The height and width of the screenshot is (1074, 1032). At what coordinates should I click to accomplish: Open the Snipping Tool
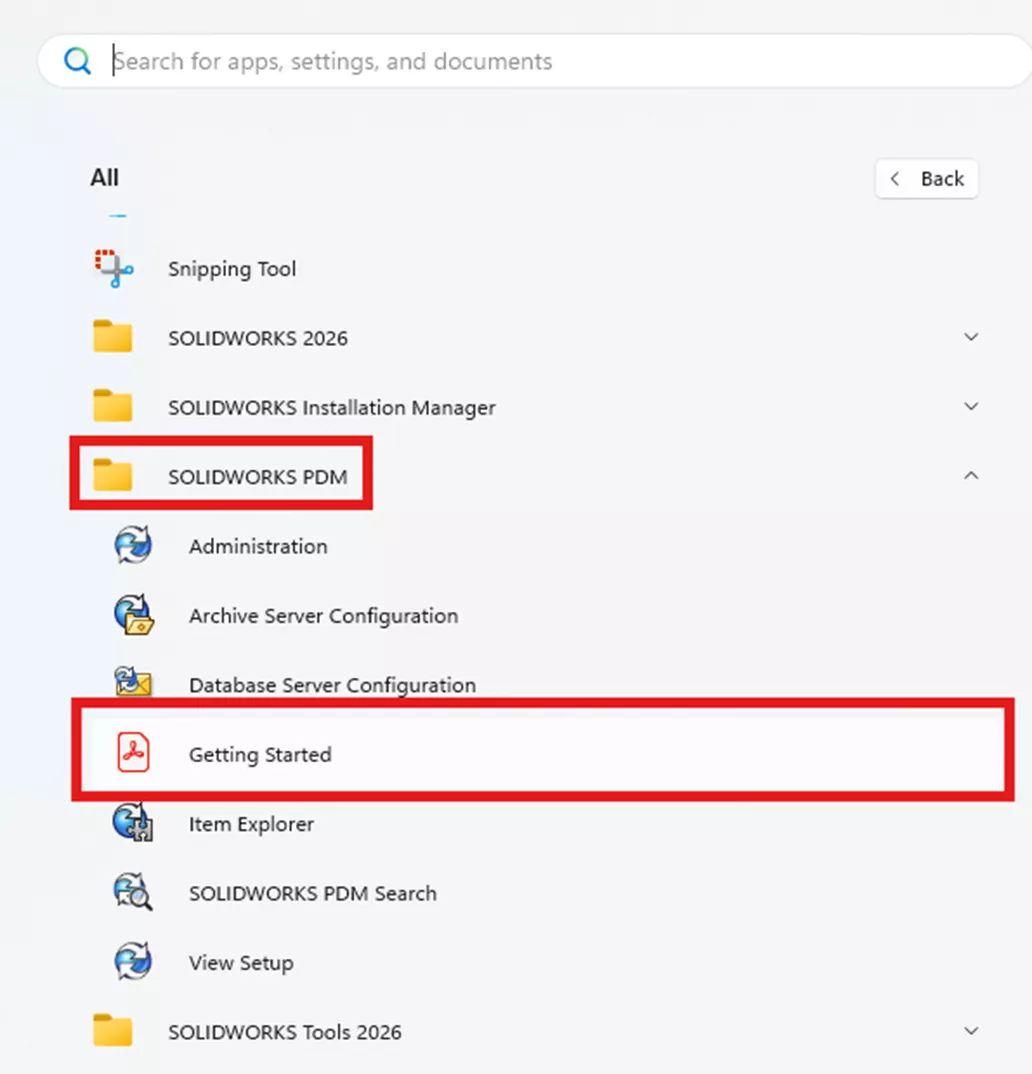[x=232, y=269]
